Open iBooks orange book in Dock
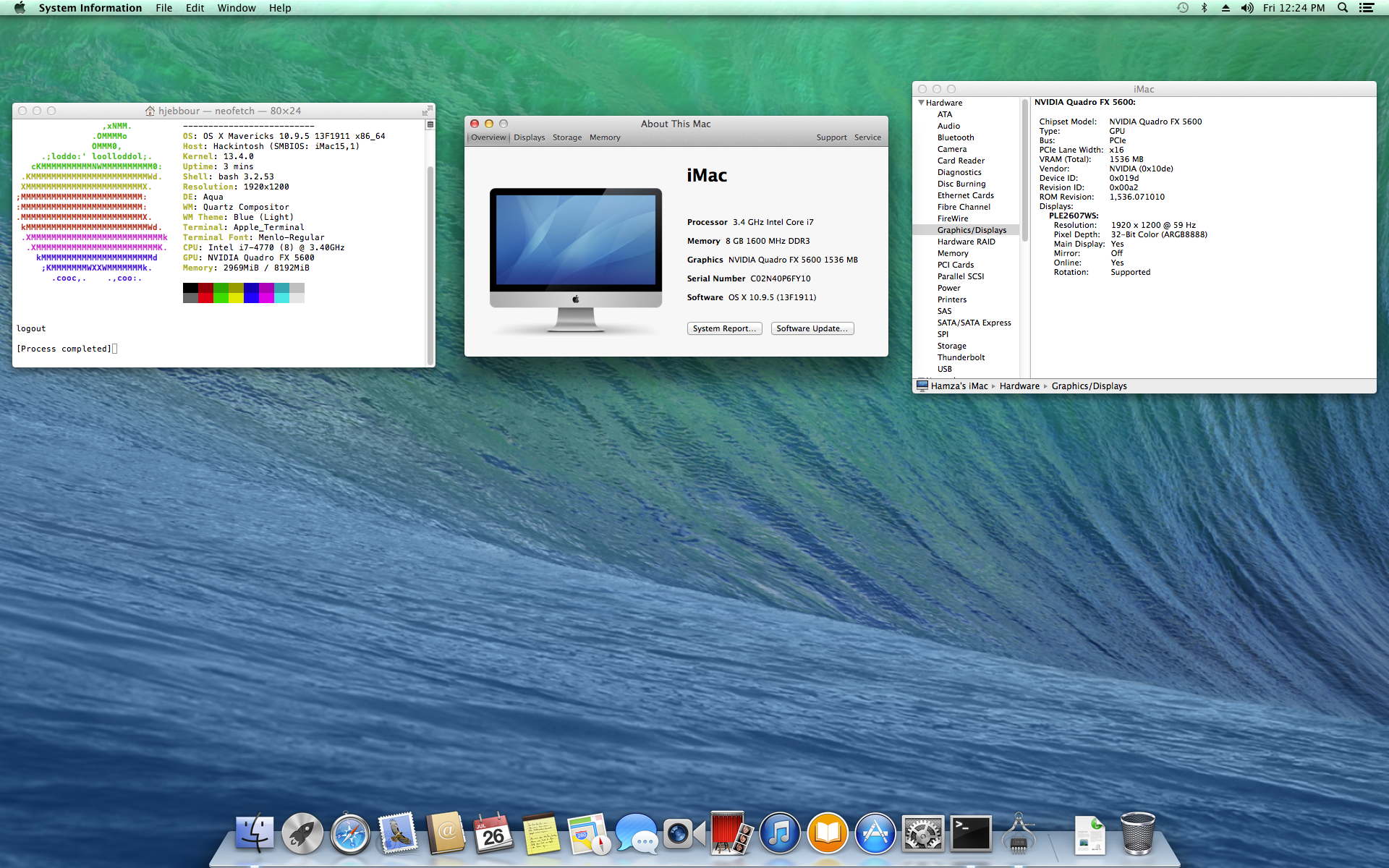 [828, 833]
